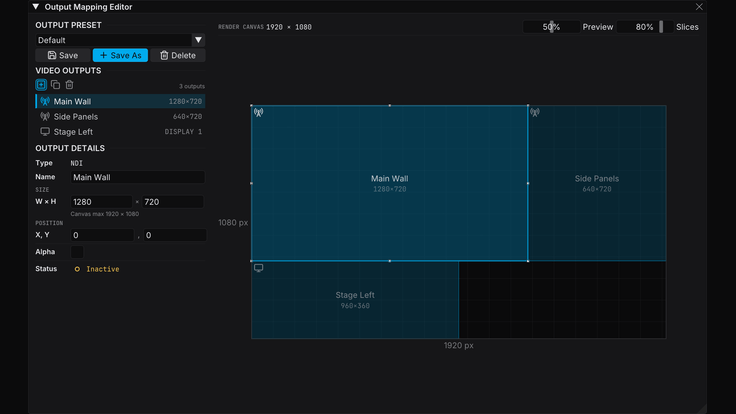Toggle the Alpha checkbox
The width and height of the screenshot is (736, 414).
[x=77, y=252]
